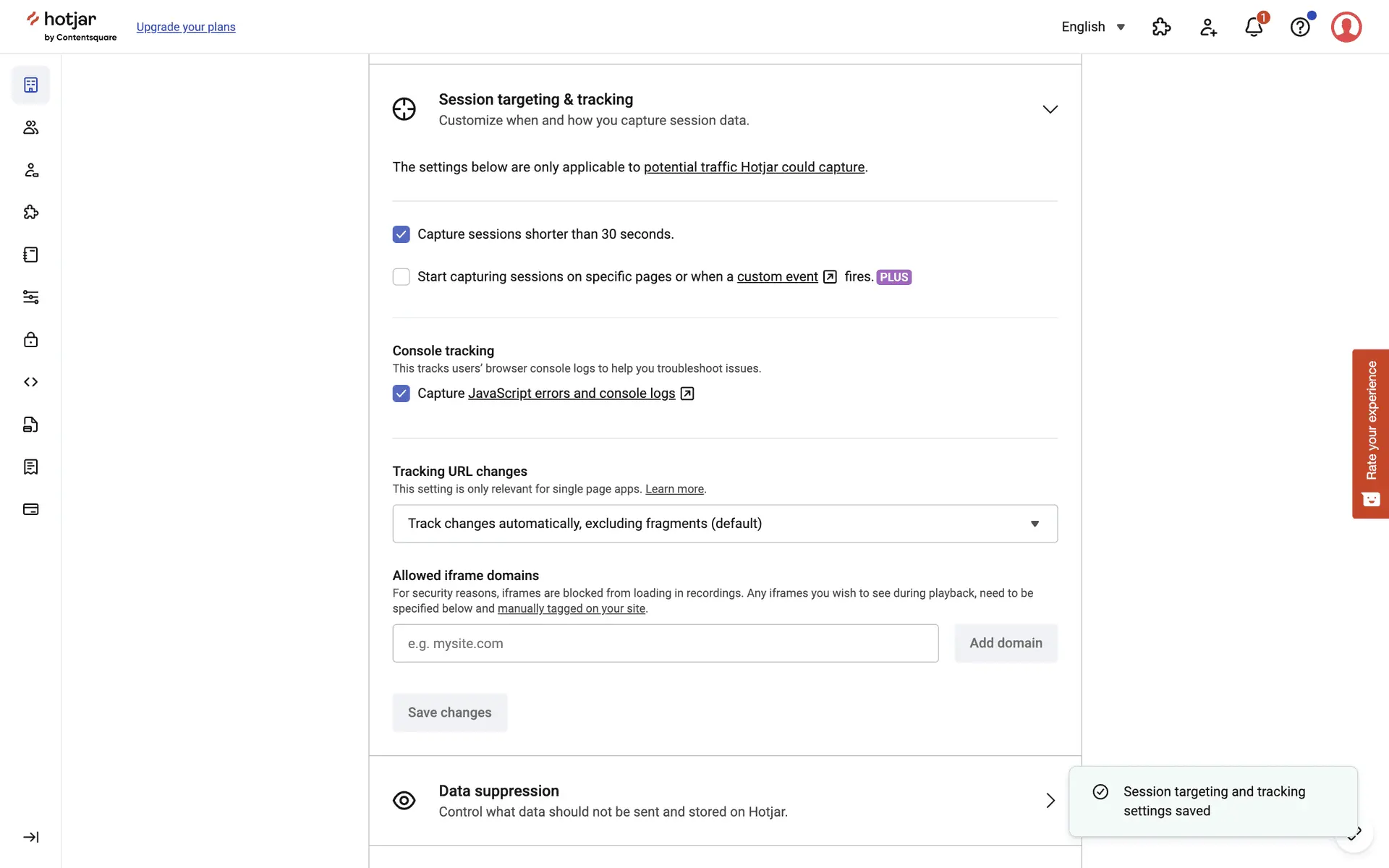Open integrations puzzle icon in header
The image size is (1389, 868).
[x=1161, y=27]
